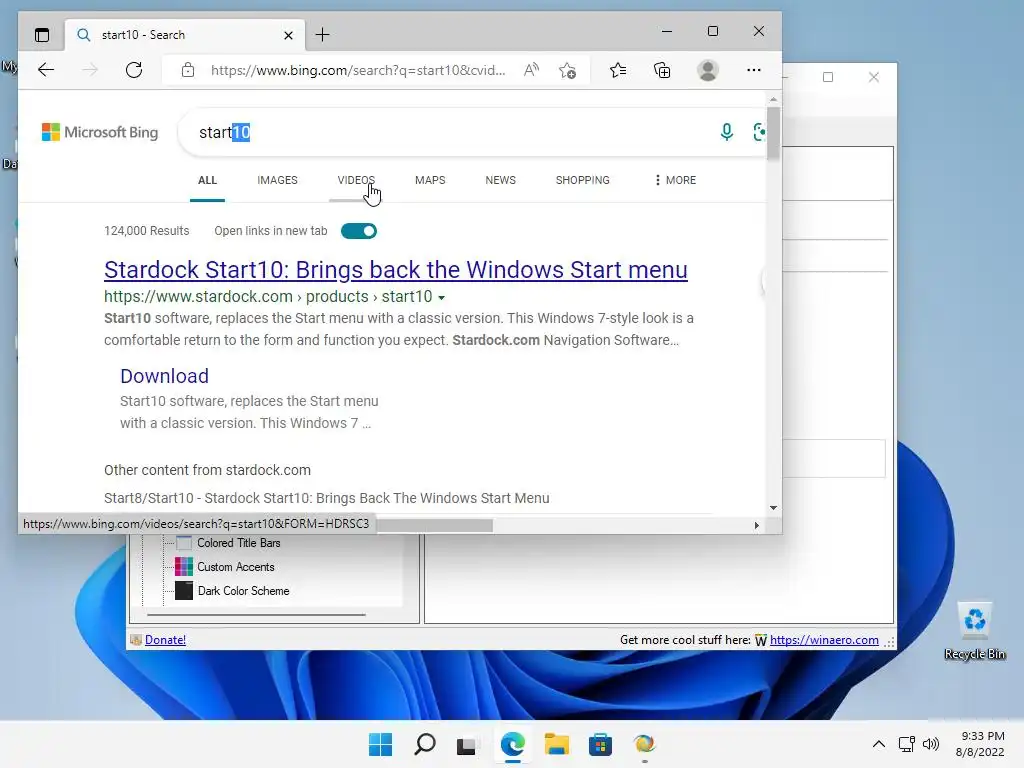Image resolution: width=1024 pixels, height=768 pixels.
Task: Switch to SHOPPING results tab
Action: (583, 180)
